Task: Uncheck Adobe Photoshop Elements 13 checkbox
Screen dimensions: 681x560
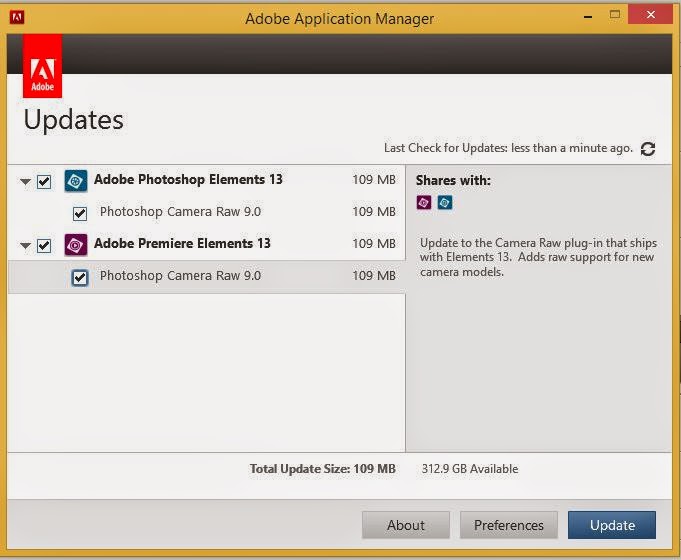Action: pos(44,182)
